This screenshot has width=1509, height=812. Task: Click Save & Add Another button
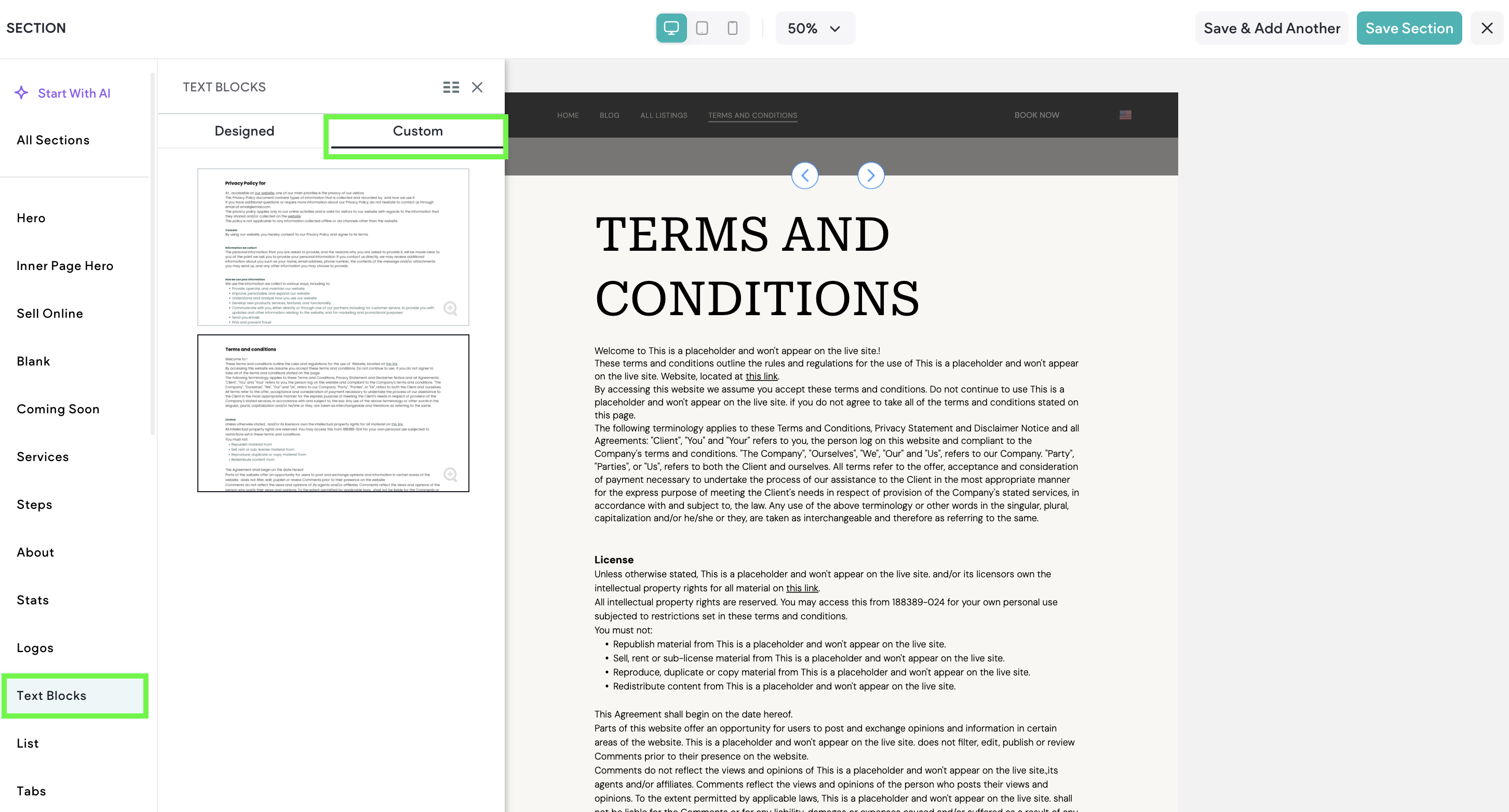[1272, 28]
